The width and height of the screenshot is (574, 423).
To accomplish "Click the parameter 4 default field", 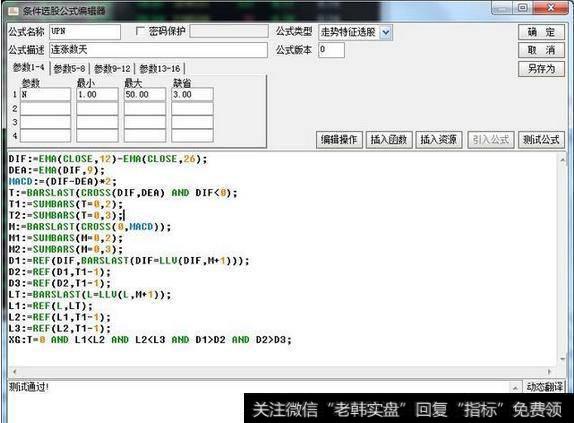I will click(192, 136).
